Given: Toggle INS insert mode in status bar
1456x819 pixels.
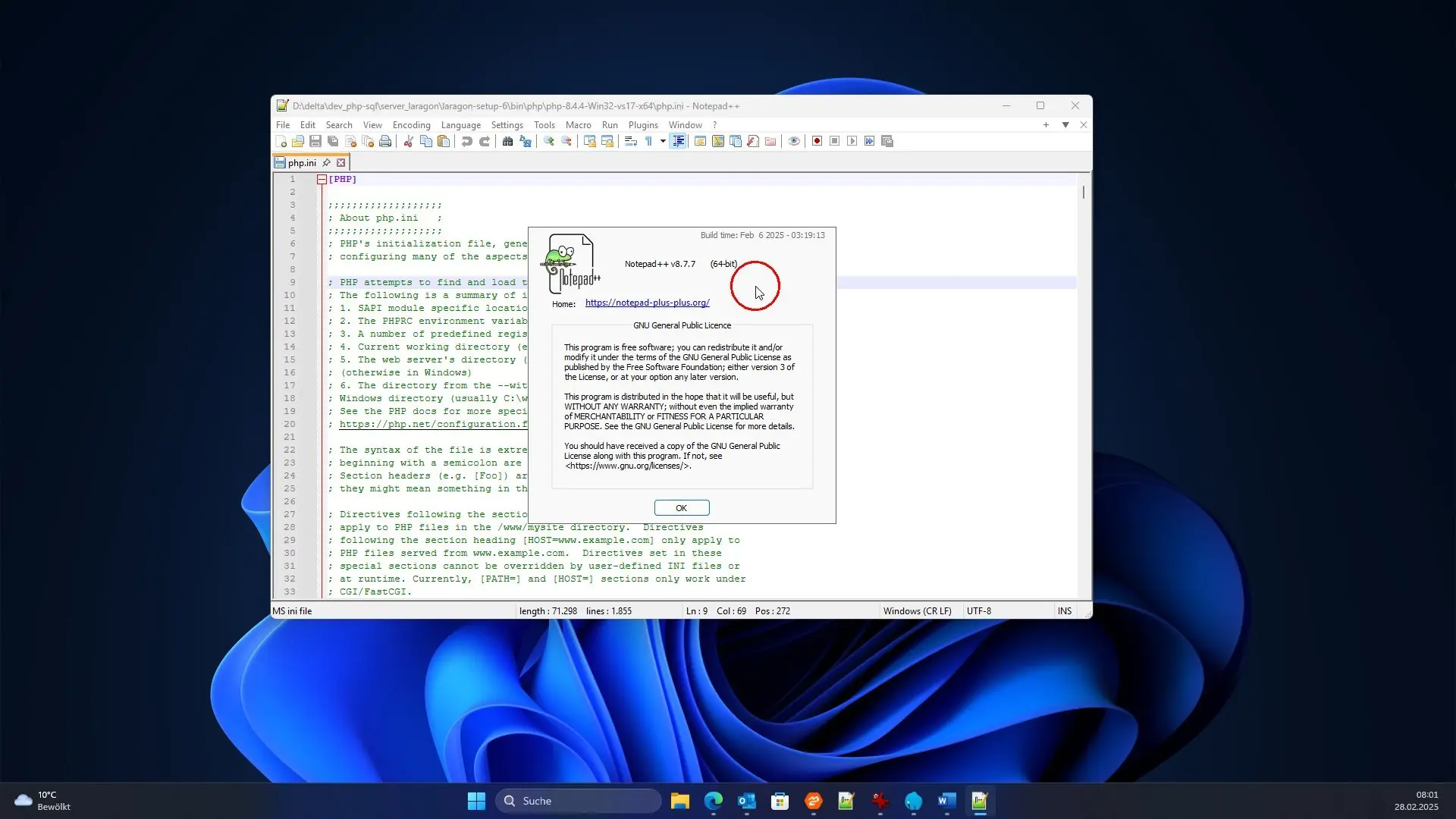Looking at the screenshot, I should 1065,611.
